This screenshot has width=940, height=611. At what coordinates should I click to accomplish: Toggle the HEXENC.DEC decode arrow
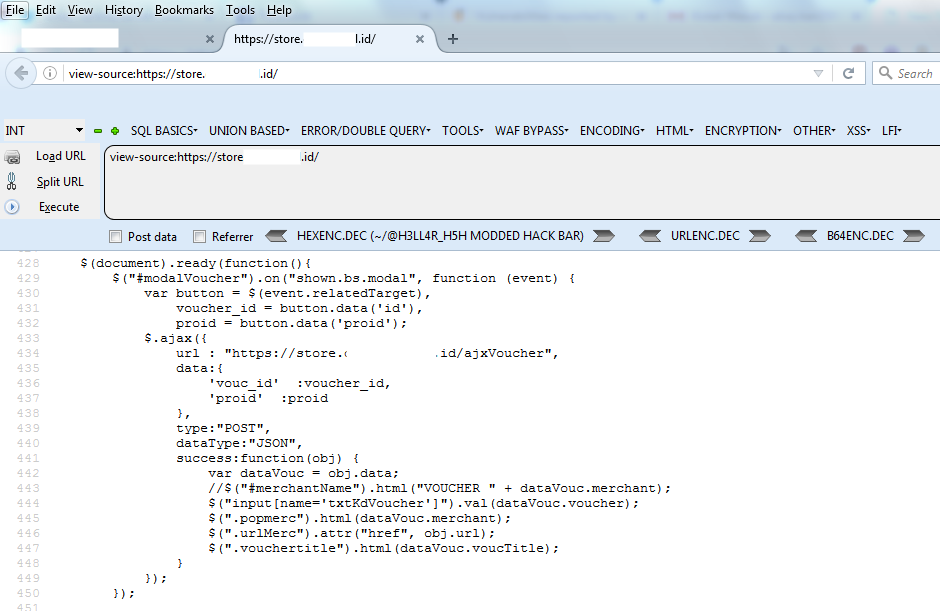[276, 235]
